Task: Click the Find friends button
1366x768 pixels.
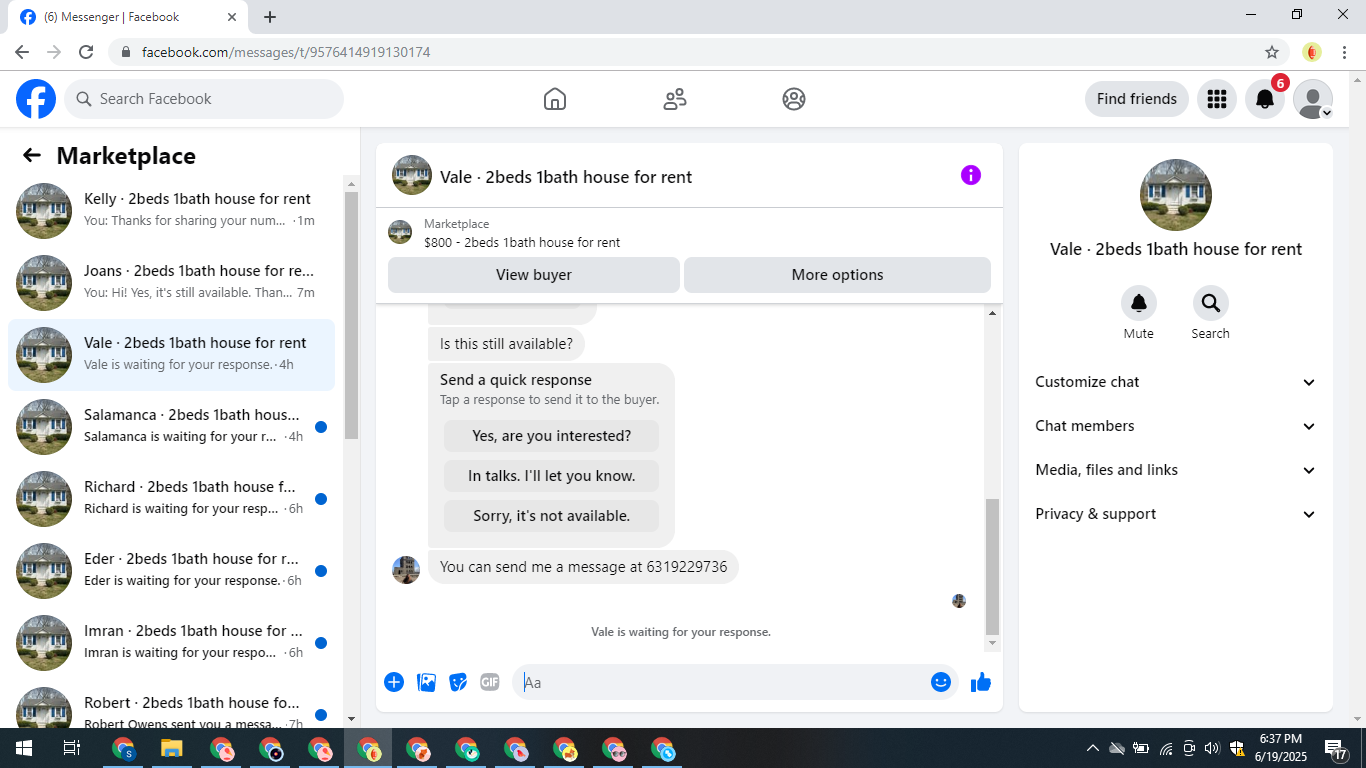Action: [x=1137, y=99]
